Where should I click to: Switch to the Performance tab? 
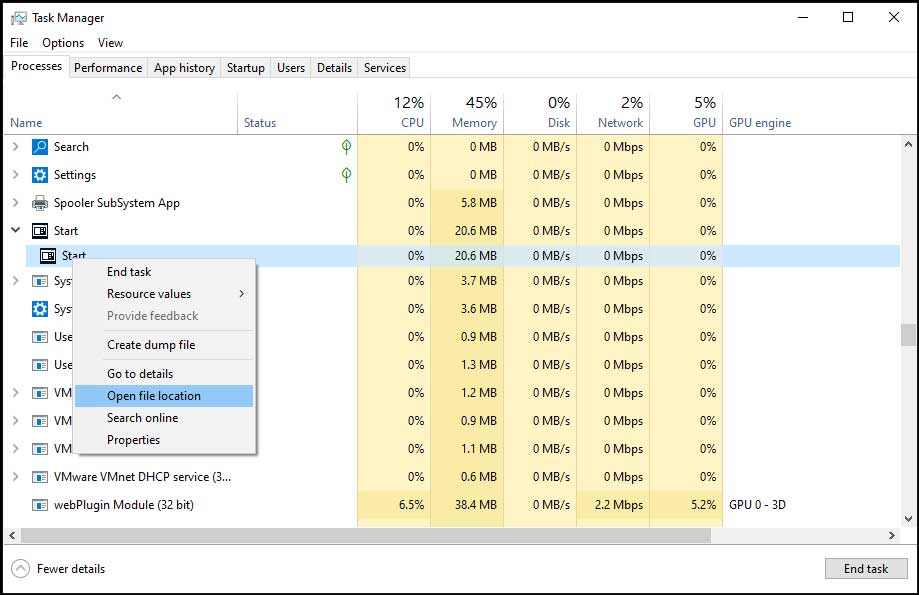(x=108, y=67)
